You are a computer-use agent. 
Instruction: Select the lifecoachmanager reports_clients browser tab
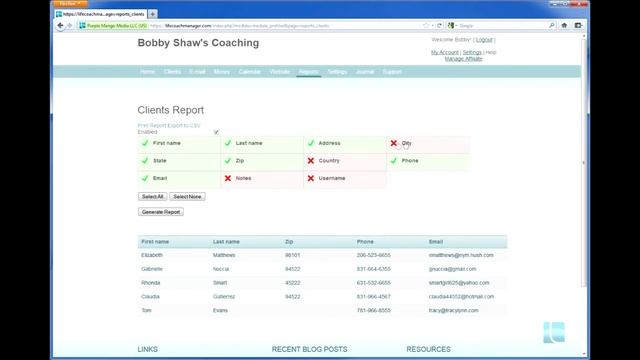(100, 14)
